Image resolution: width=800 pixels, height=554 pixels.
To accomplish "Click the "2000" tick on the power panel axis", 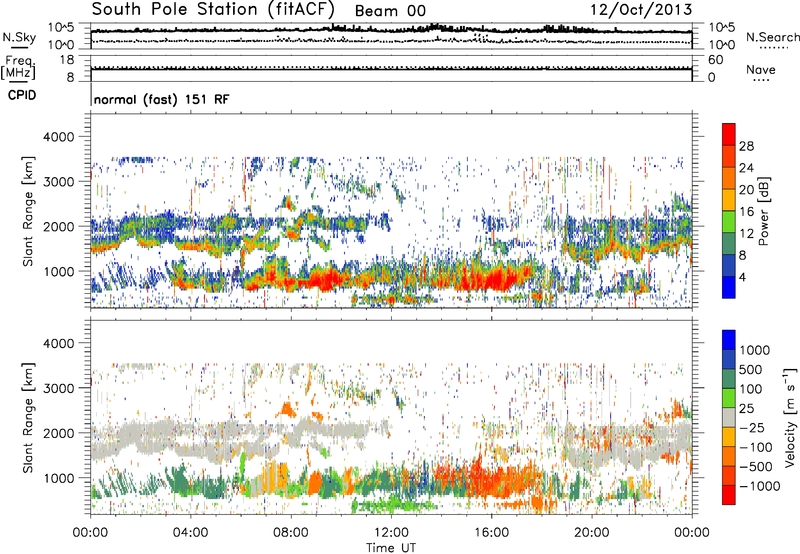I will pyautogui.click(x=59, y=226).
